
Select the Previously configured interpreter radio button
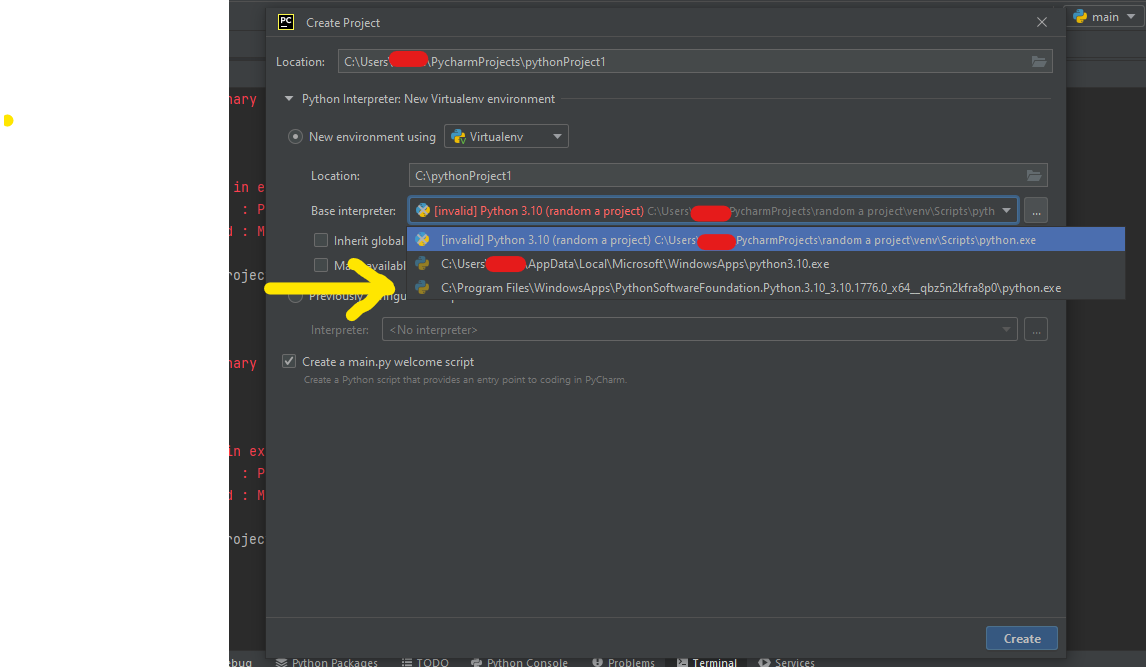tap(295, 297)
